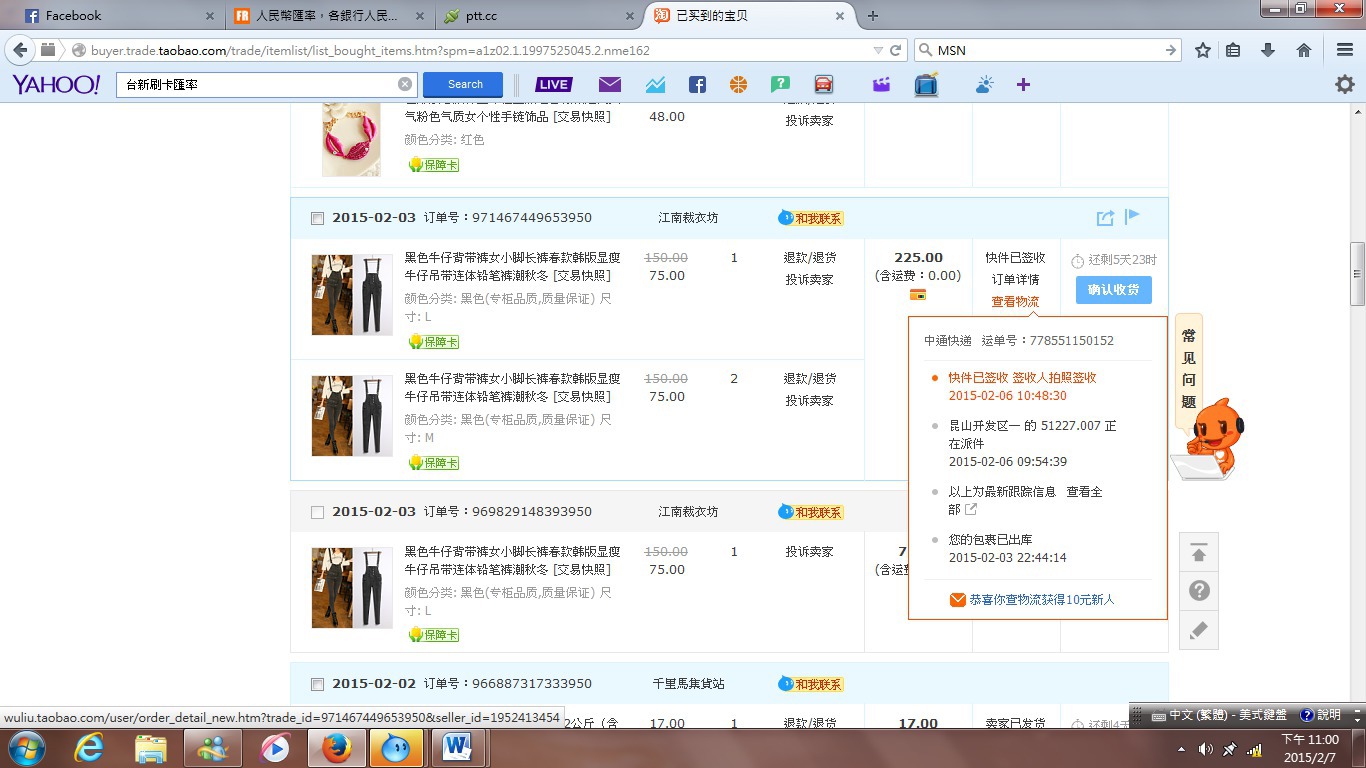Select checkbox for order 969829148393950

(317, 512)
